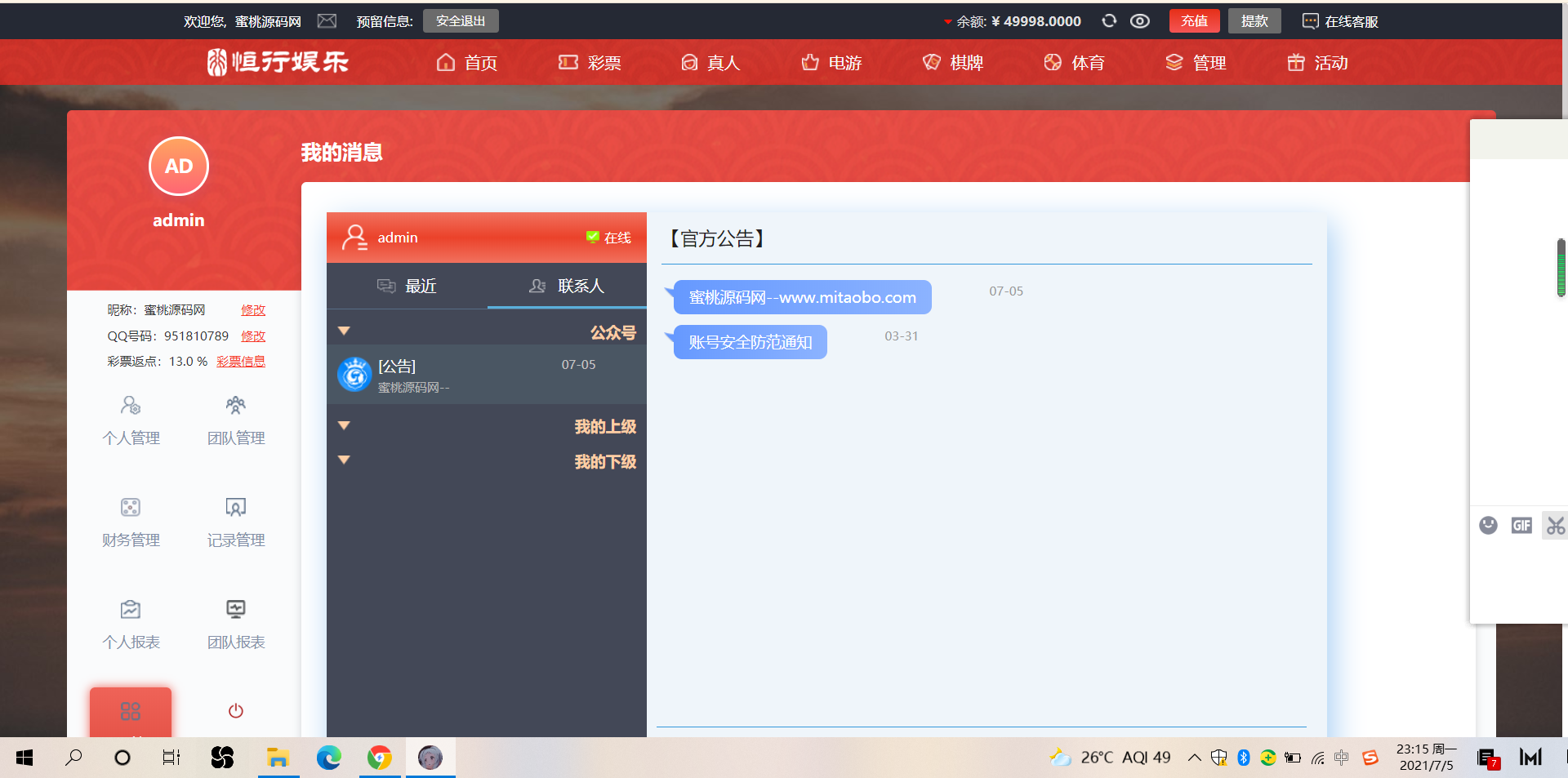Click the mail envelope icon in top bar
This screenshot has height=778, width=1568.
tap(327, 21)
